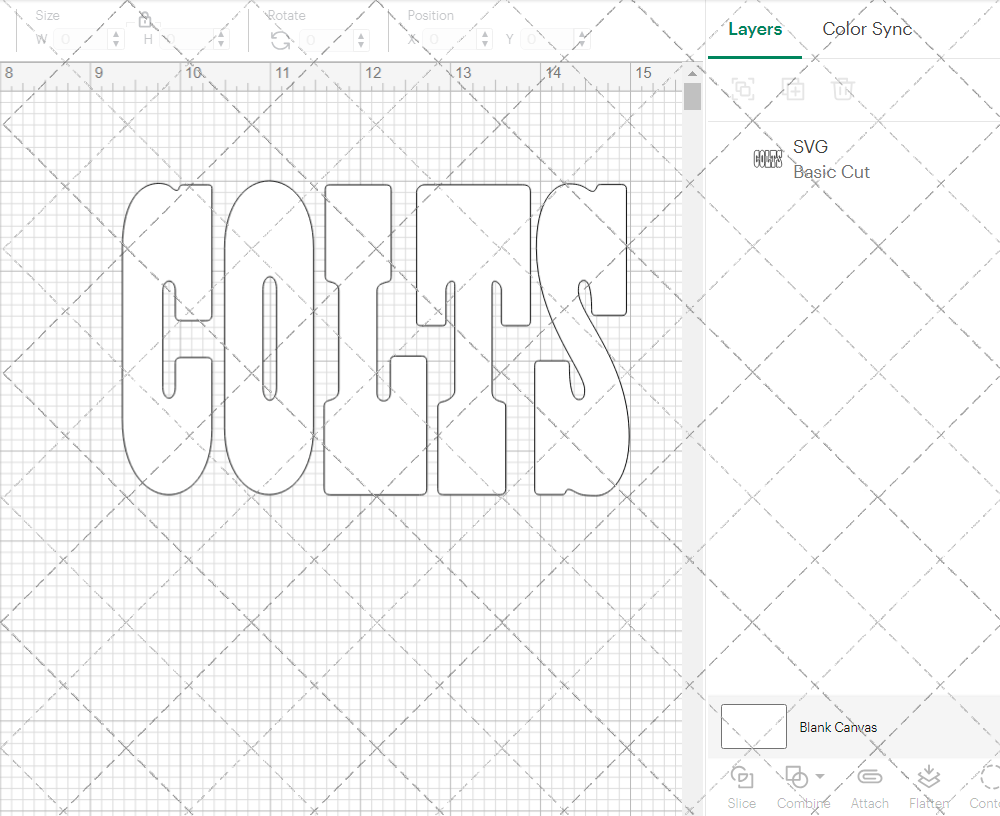1000x816 pixels.
Task: Click the Rotate angle input field
Action: [327, 40]
